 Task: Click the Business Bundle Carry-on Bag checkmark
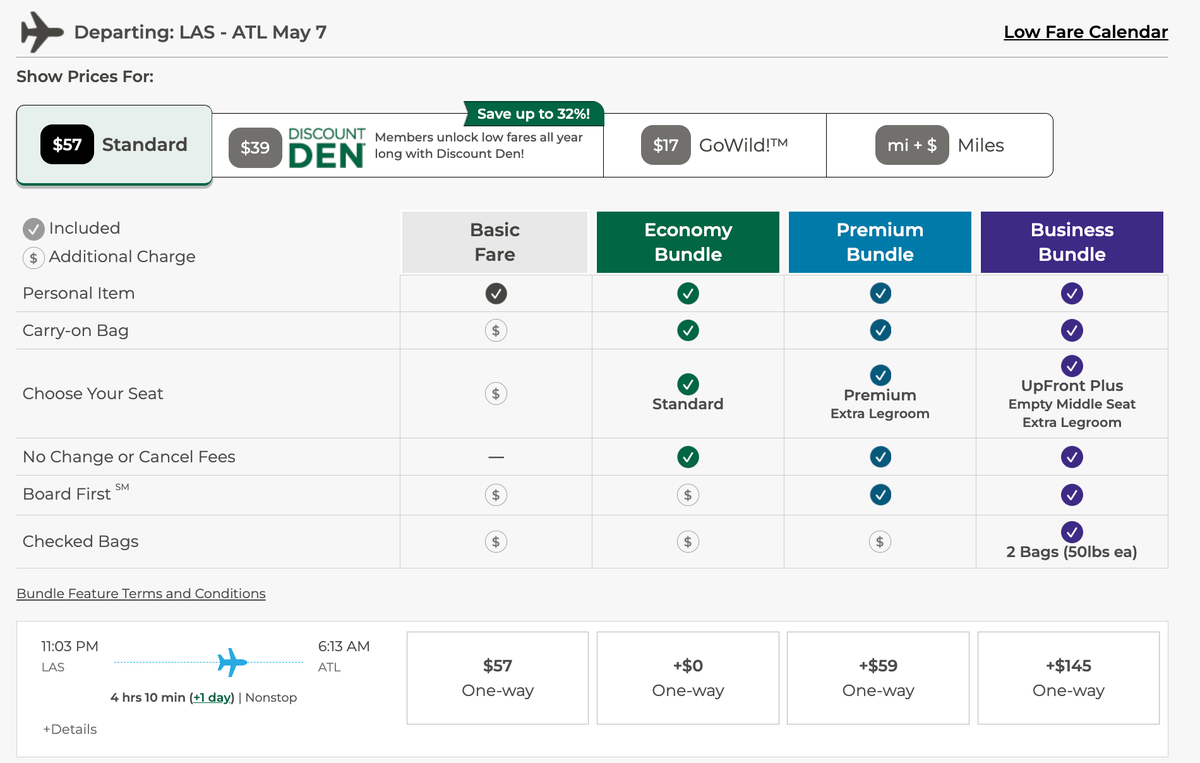pos(1072,330)
